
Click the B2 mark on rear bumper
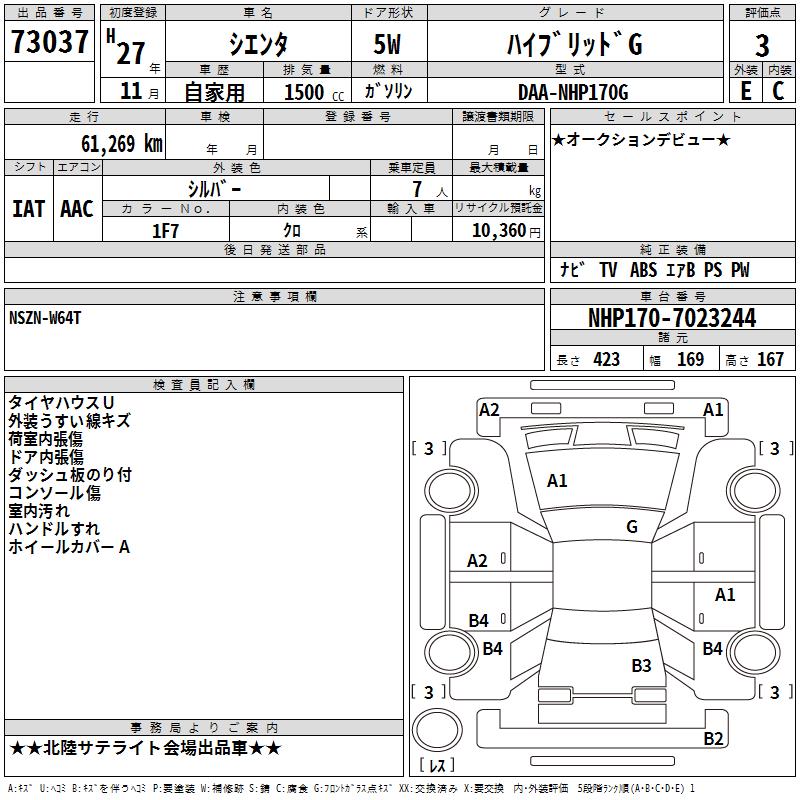click(713, 738)
